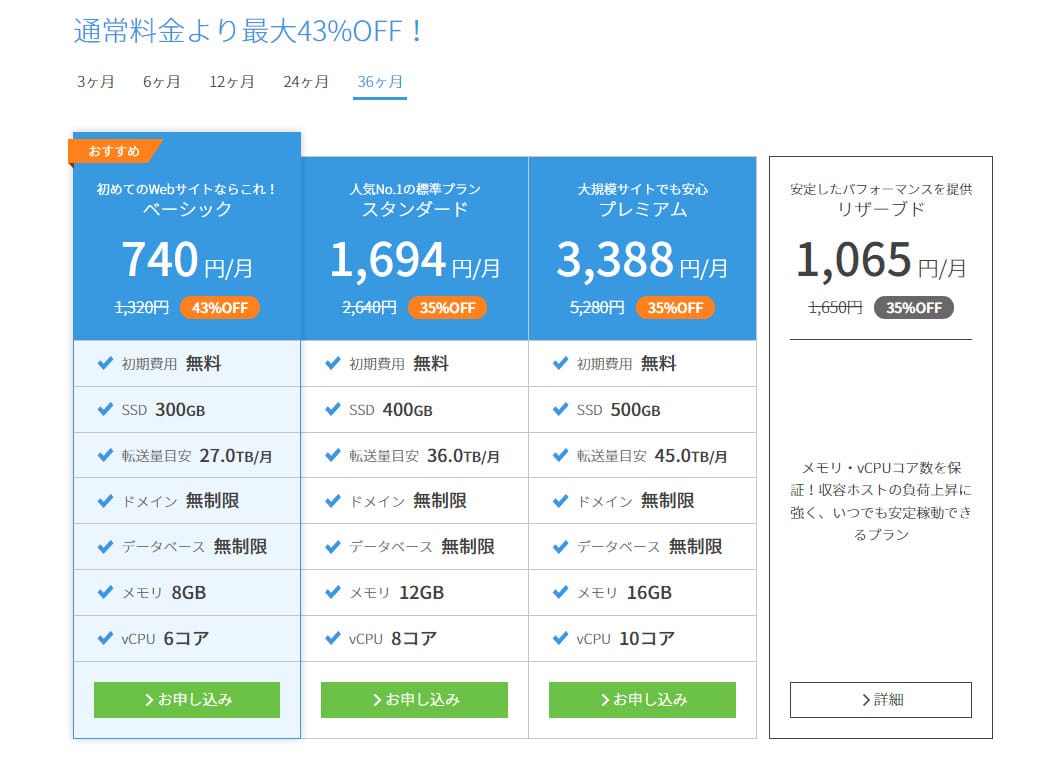1064x758 pixels.
Task: Click the おすすめ ribbon badge
Action: click(114, 151)
